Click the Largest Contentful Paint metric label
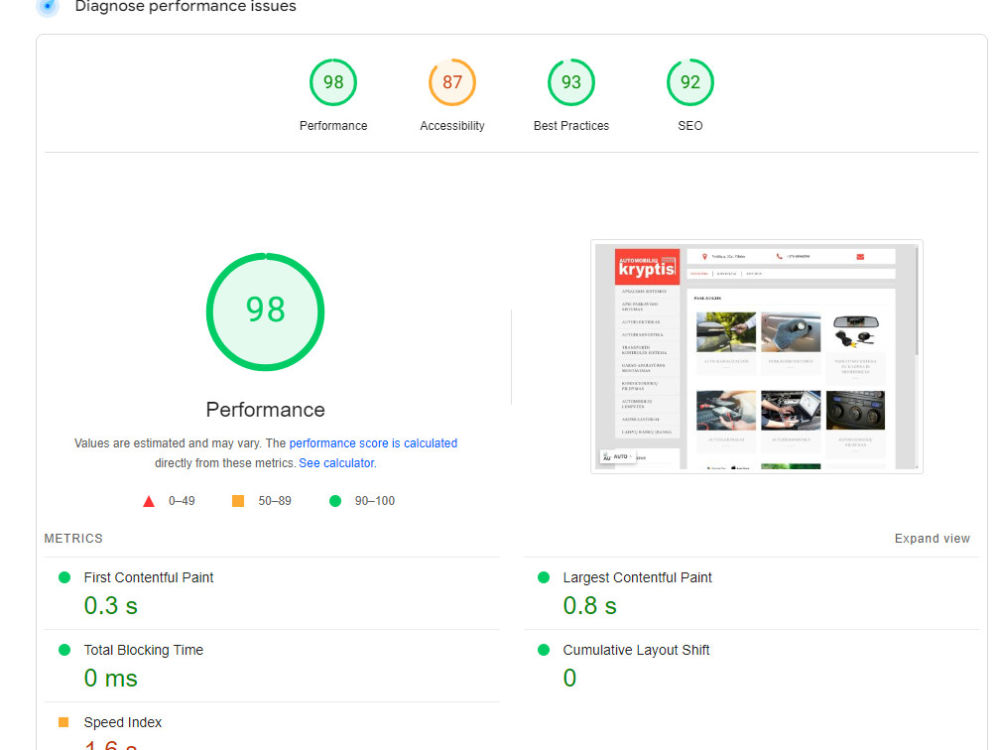 tap(637, 578)
